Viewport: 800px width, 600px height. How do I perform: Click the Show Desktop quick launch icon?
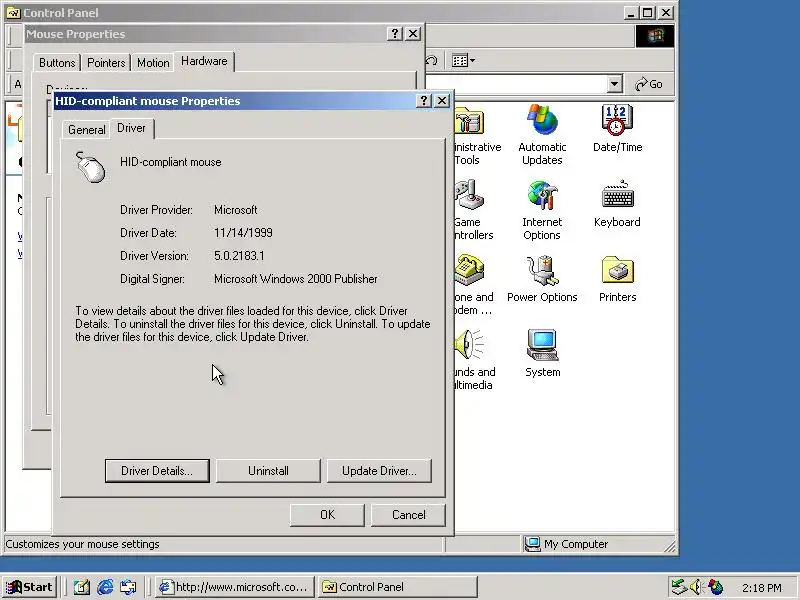[82, 587]
